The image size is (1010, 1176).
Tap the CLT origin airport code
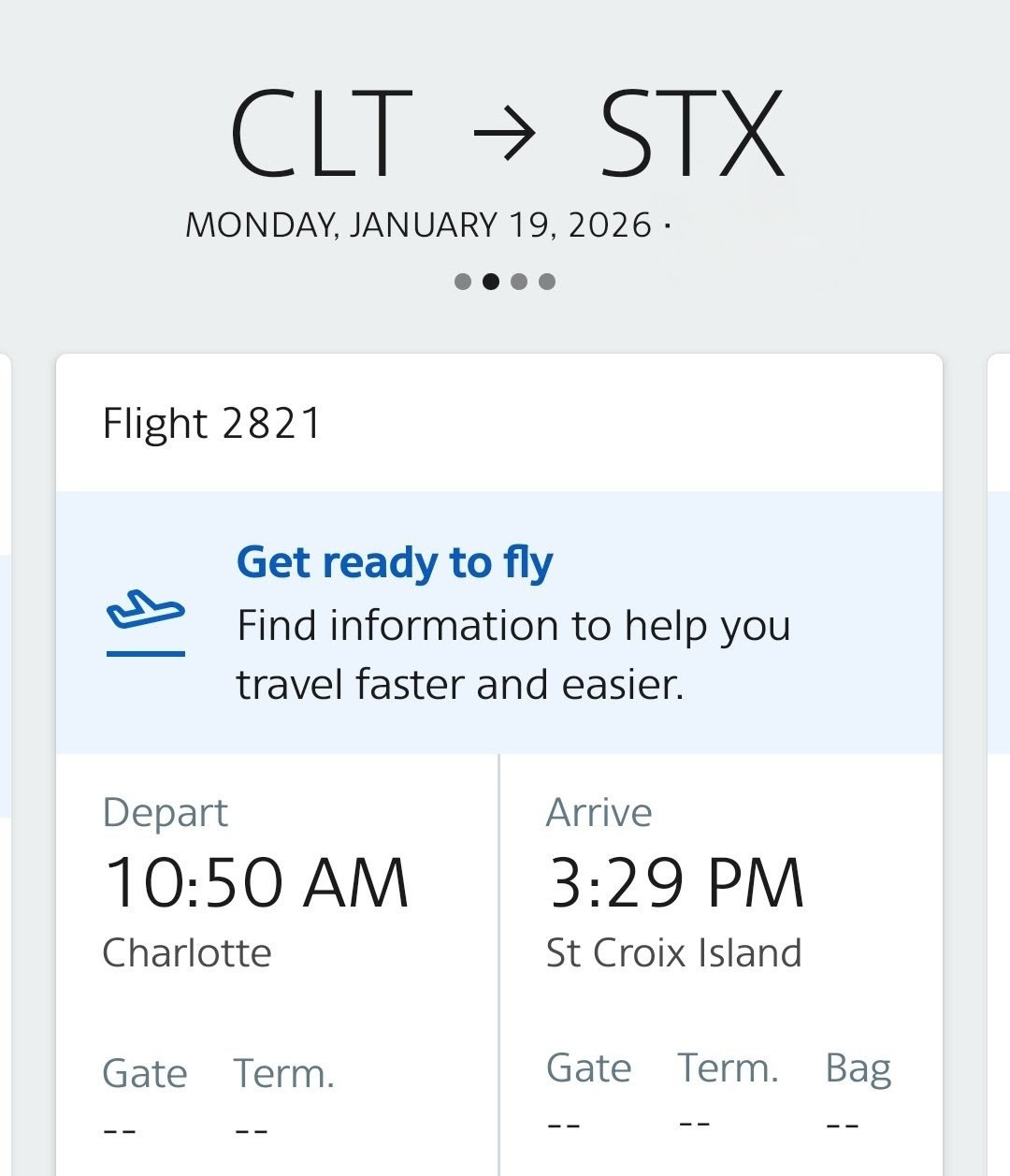click(320, 134)
